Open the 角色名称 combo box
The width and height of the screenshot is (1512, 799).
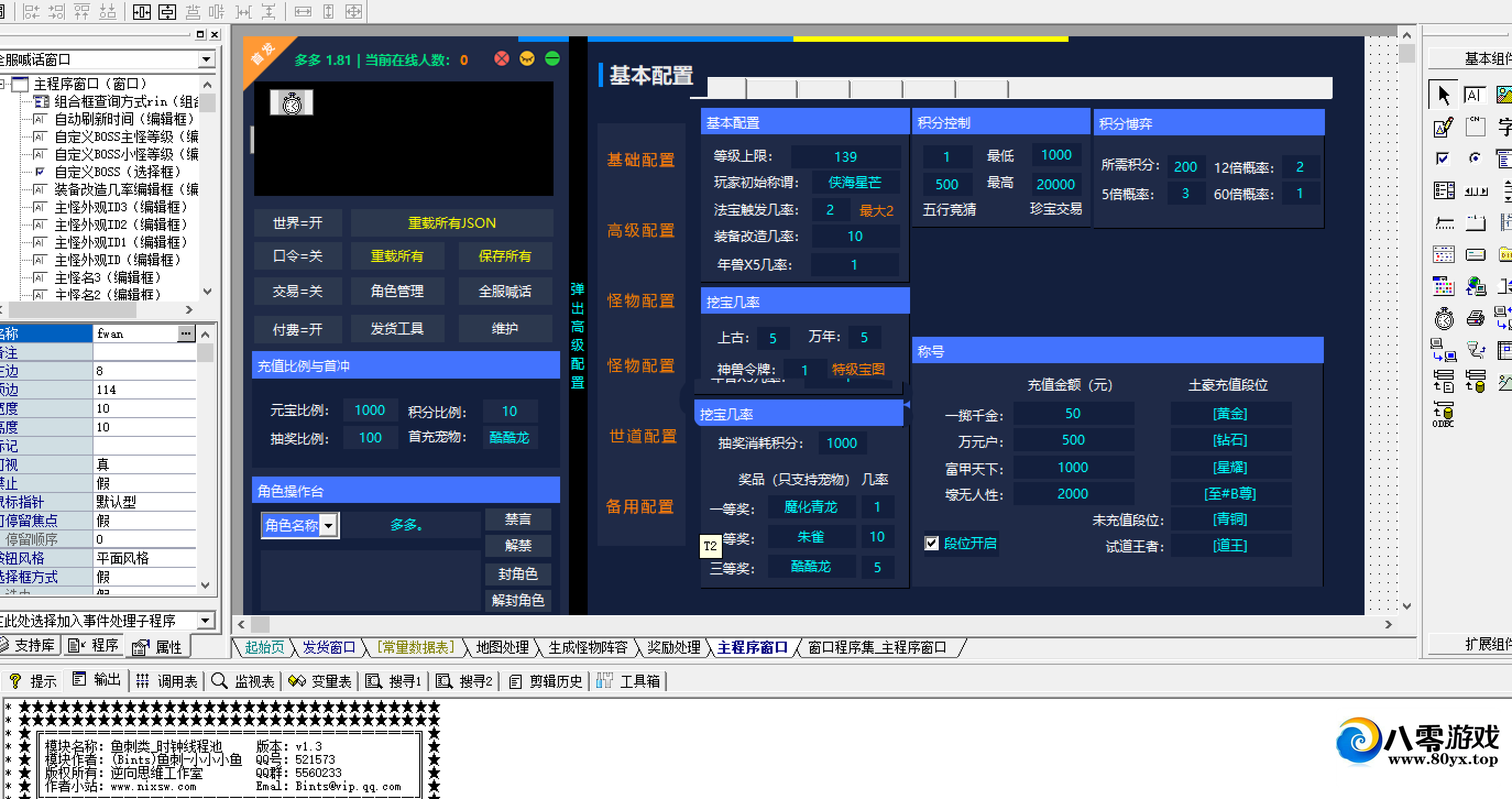tap(329, 525)
